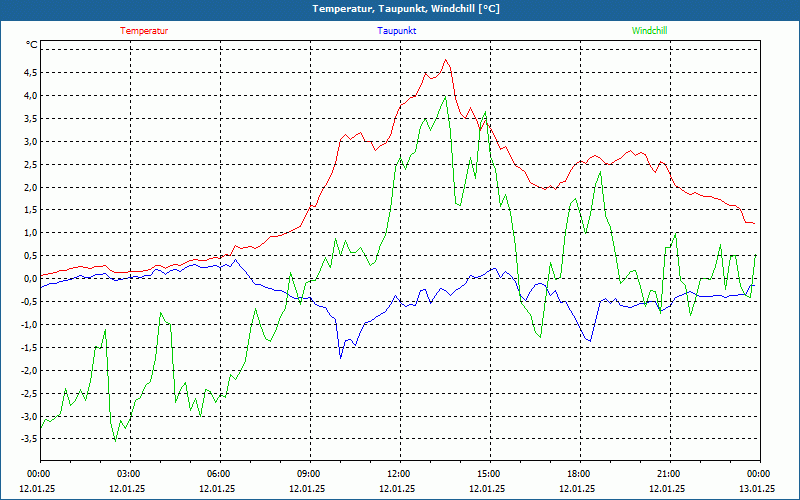Click the temperature peak near 13:30
This screenshot has width=800, height=500.
(446, 60)
